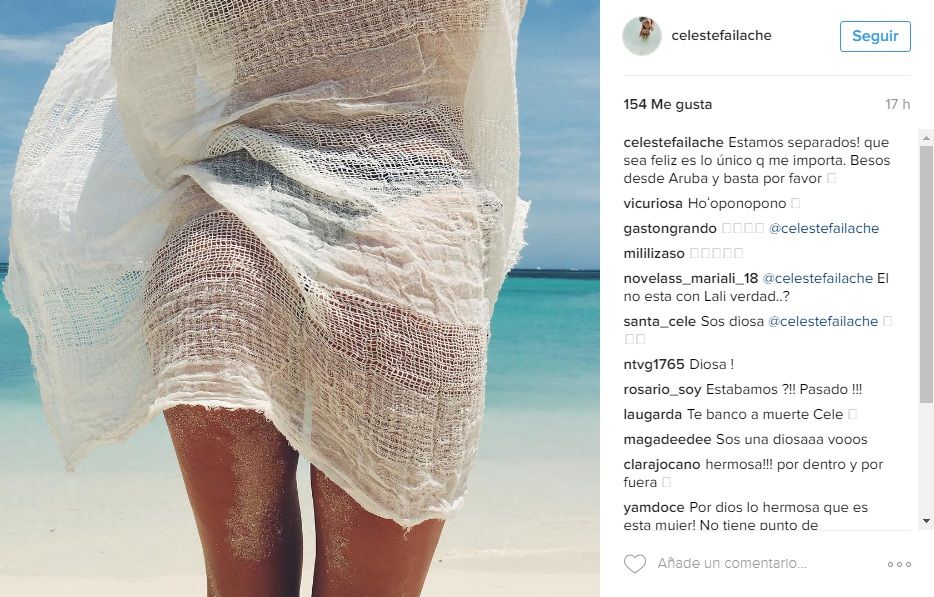Click the celestefailache profile avatar
Viewport: 934px width, 597px height.
pyautogui.click(x=642, y=36)
